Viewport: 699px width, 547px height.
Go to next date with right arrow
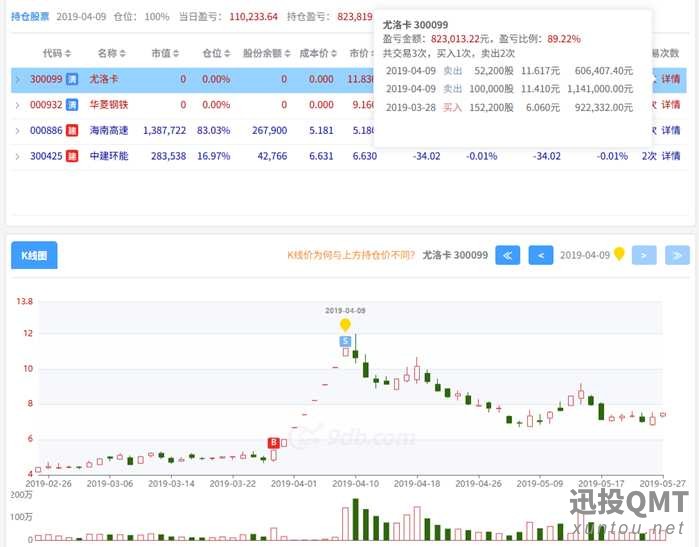(x=644, y=255)
